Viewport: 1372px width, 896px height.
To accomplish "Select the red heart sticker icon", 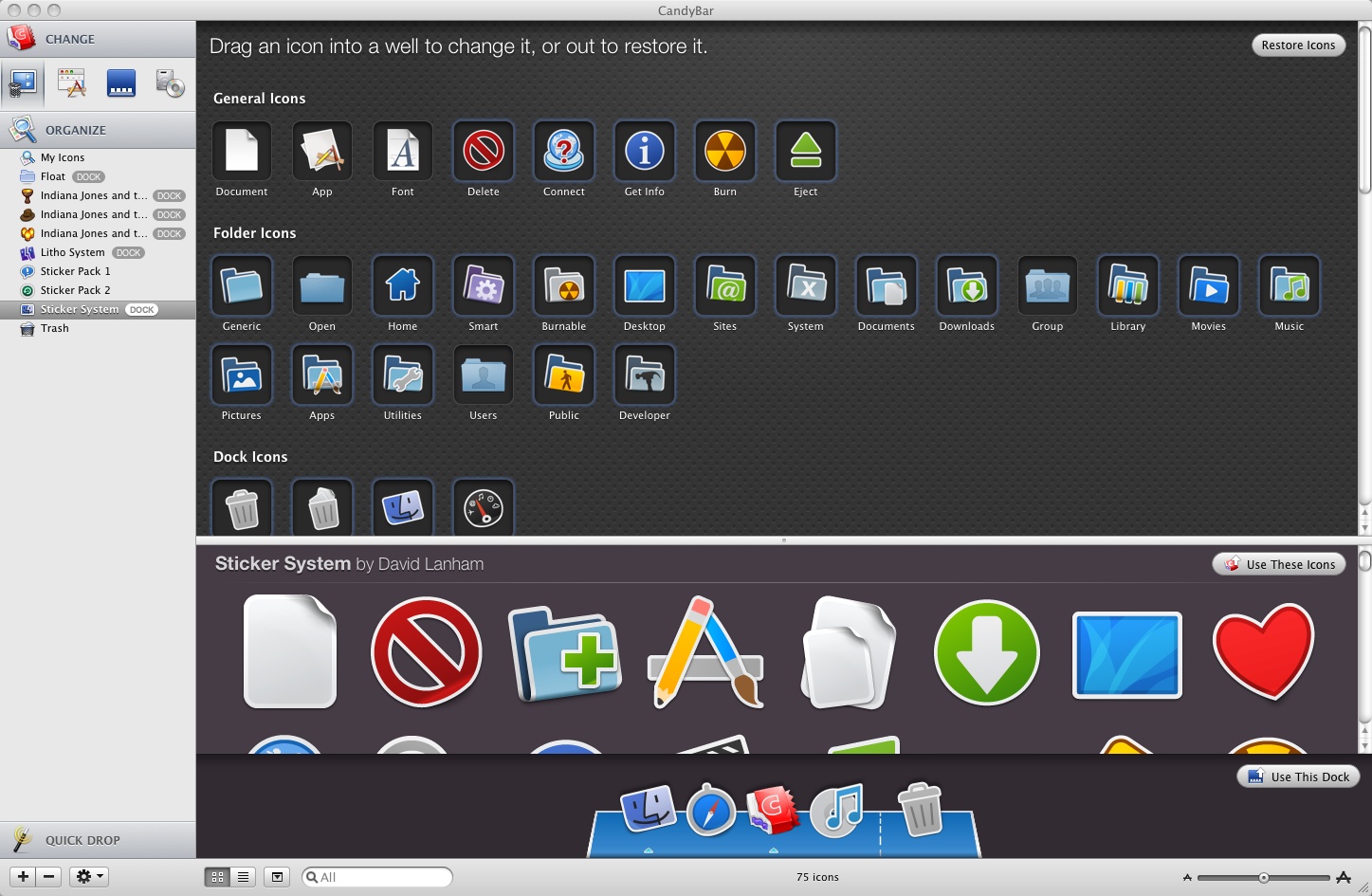I will [x=1263, y=651].
